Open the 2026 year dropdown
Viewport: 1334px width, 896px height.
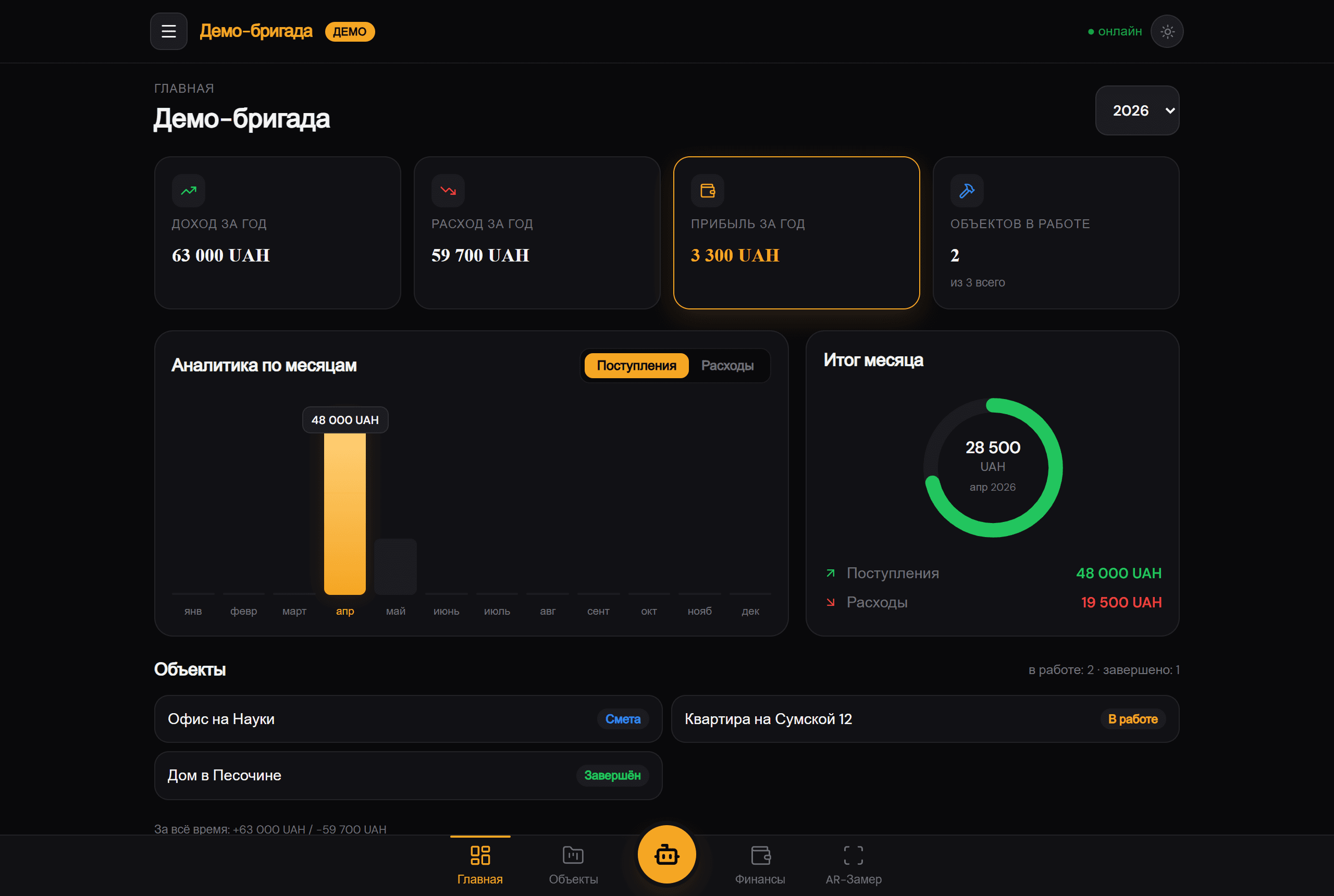point(1137,110)
